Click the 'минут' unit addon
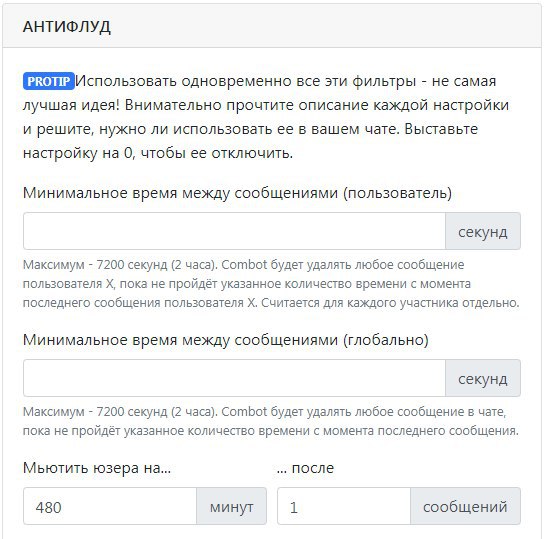Viewport: 546px width, 539px height. tap(232, 506)
